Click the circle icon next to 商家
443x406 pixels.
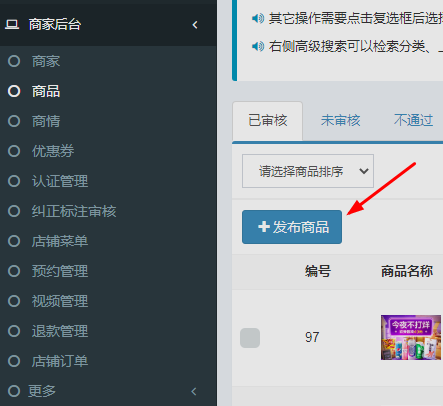click(14, 61)
